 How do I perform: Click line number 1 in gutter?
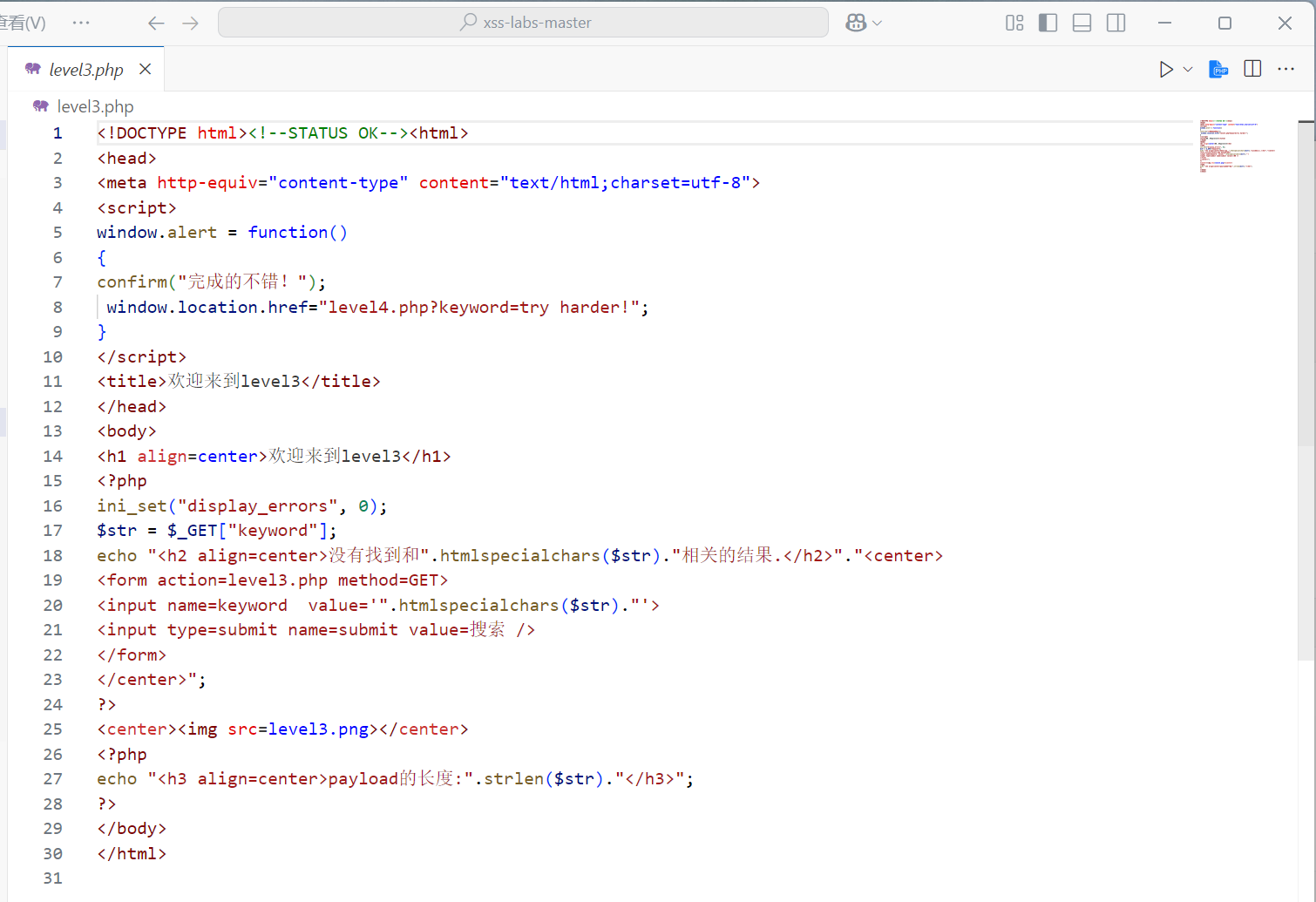point(58,133)
